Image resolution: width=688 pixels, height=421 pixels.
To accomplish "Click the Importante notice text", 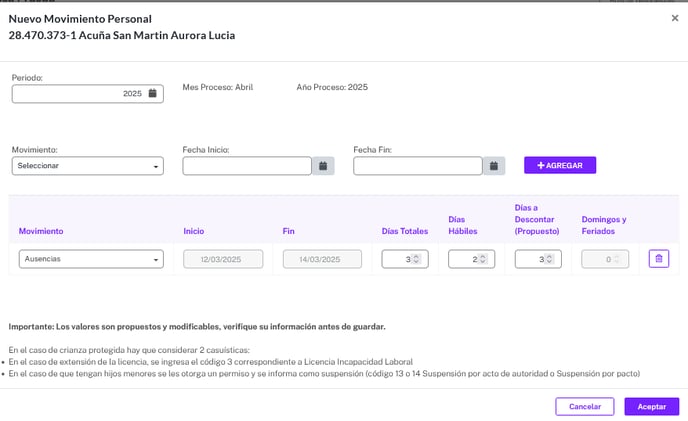I will [197, 327].
